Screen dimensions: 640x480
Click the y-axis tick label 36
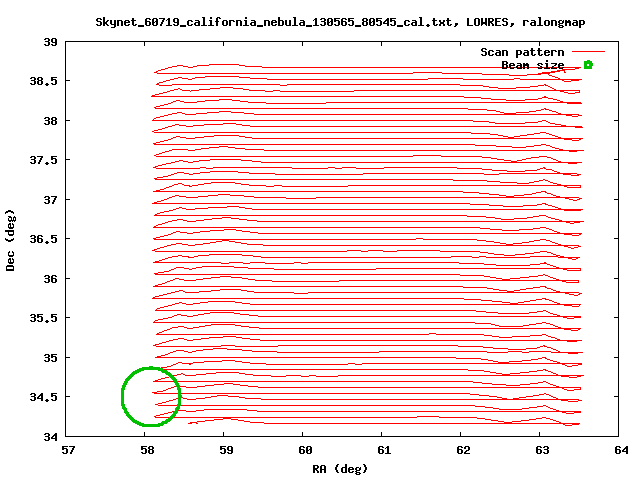tap(51, 279)
